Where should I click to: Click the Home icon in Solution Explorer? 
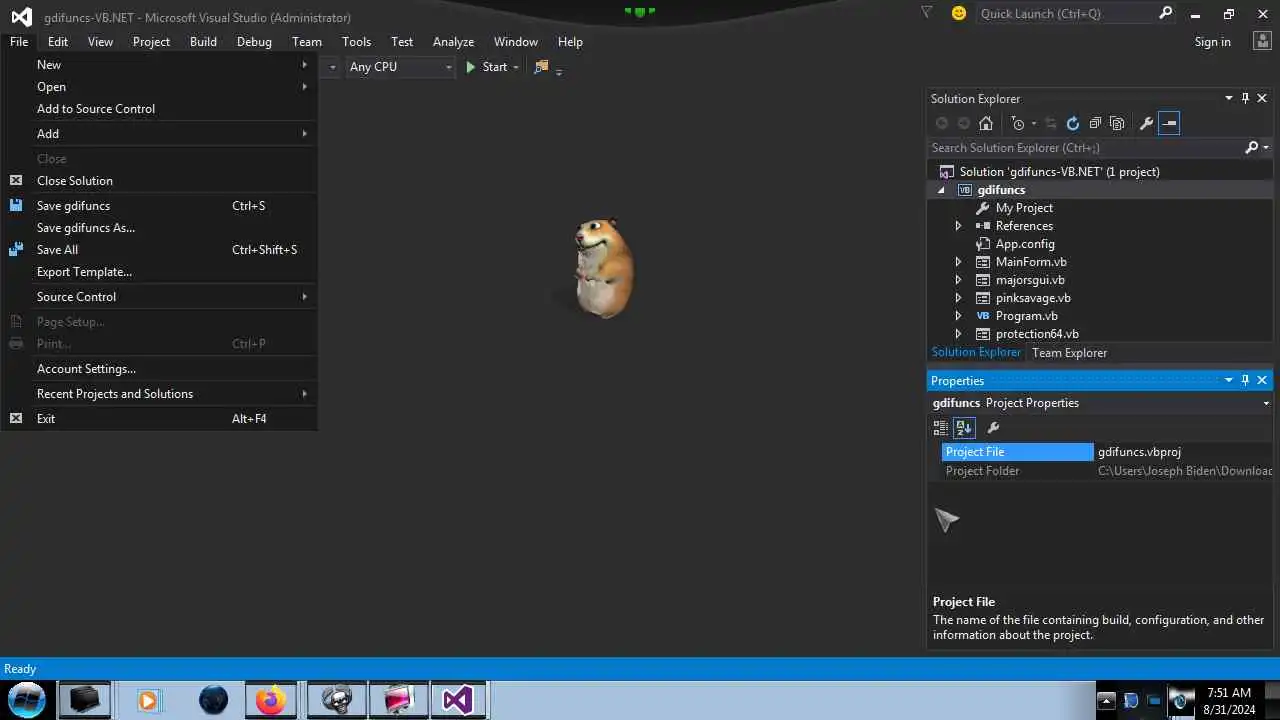pos(986,123)
